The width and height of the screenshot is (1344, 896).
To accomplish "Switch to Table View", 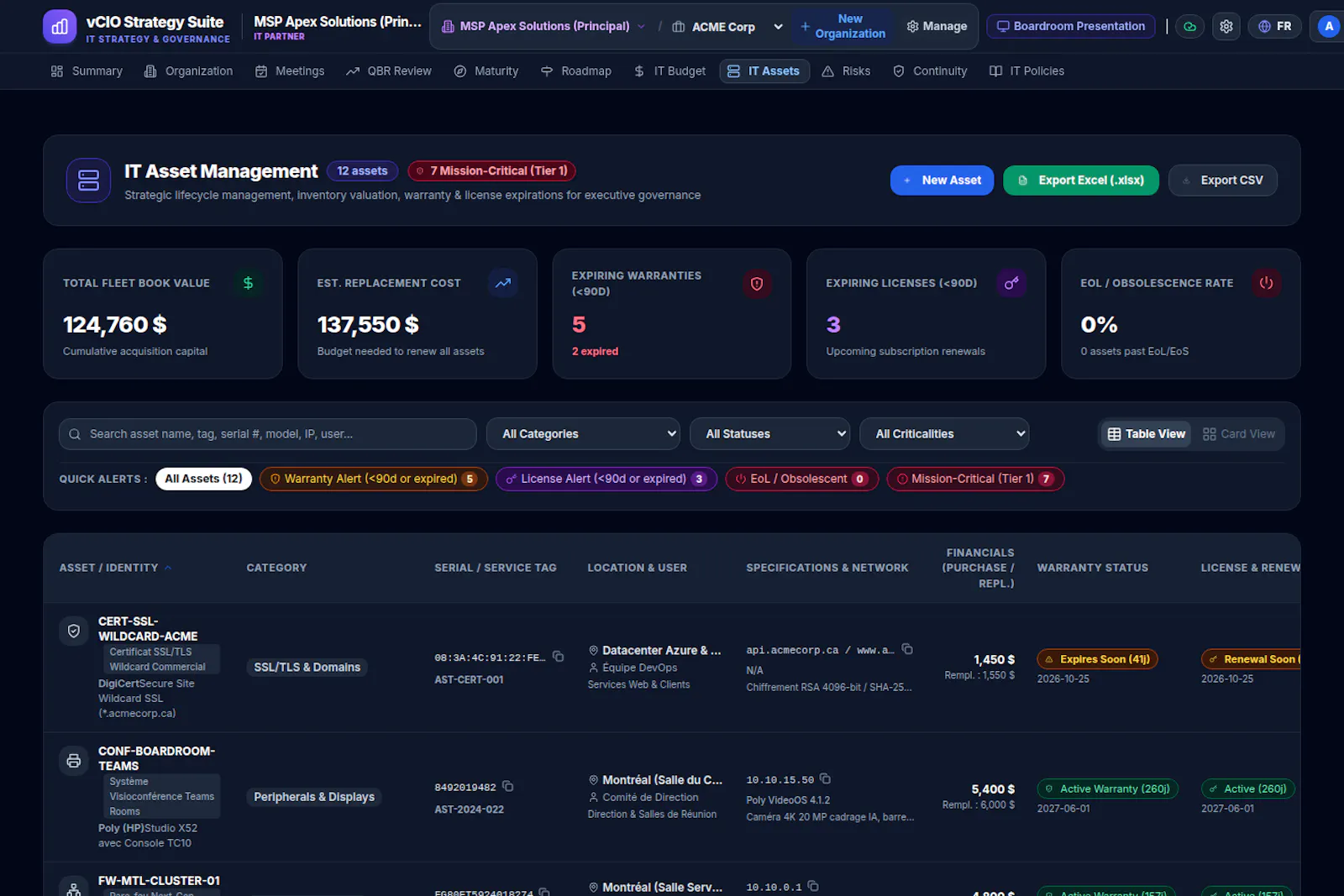I will point(1147,434).
